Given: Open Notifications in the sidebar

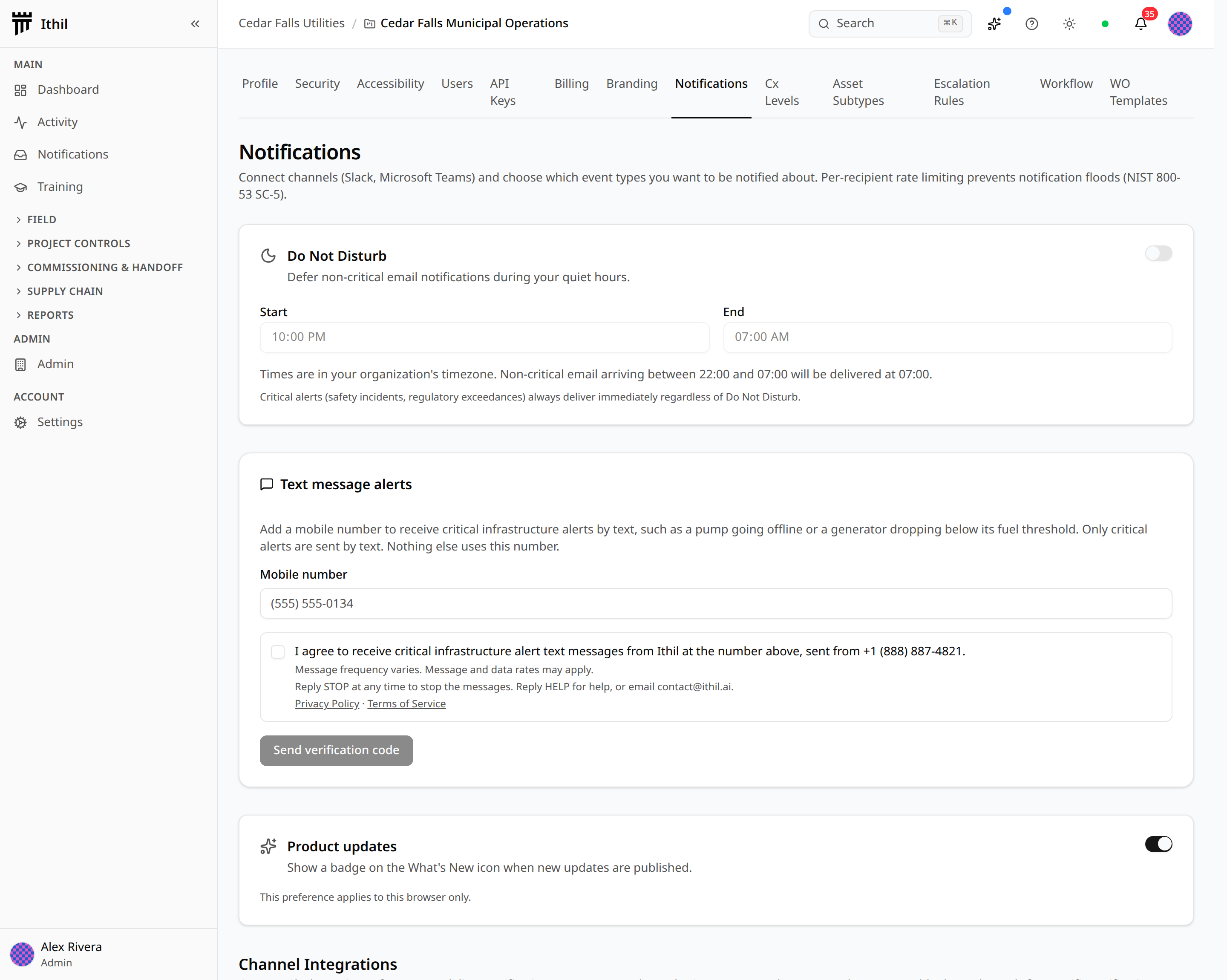Looking at the screenshot, I should (x=73, y=155).
